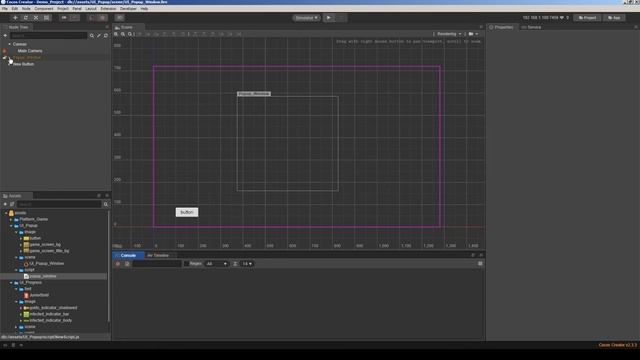Viewport: 640px width, 360px height.
Task: Select the Scale transform tool in toolbar
Action: 36,18
